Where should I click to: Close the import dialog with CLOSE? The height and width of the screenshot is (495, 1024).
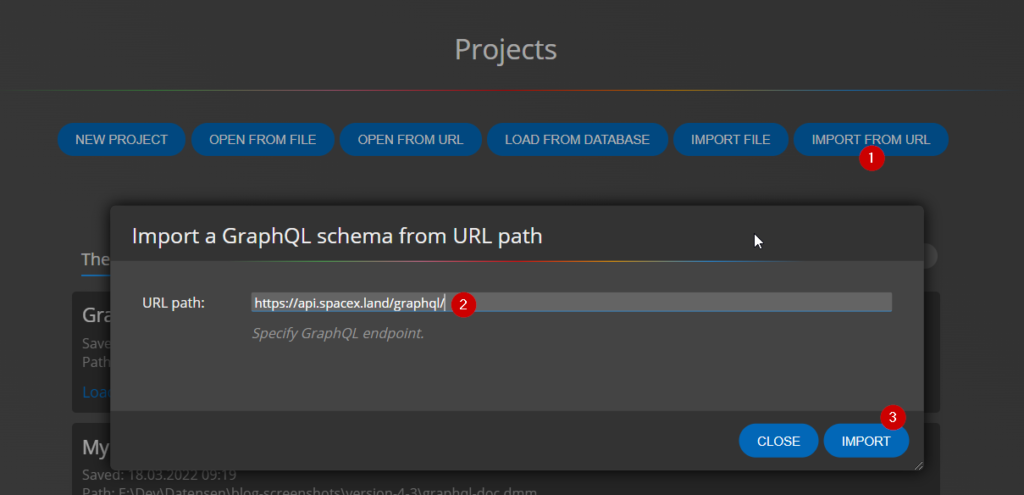pos(778,441)
